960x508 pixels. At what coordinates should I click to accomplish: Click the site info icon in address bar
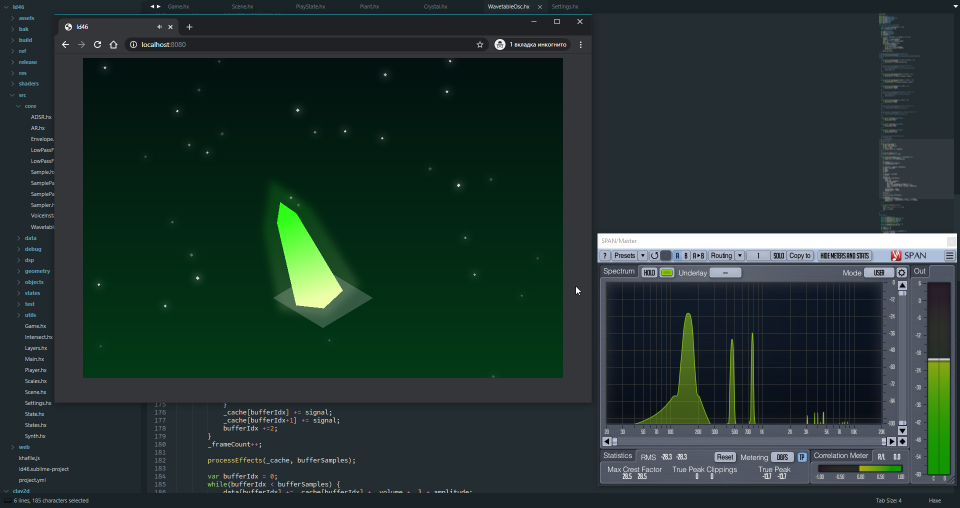pos(133,45)
